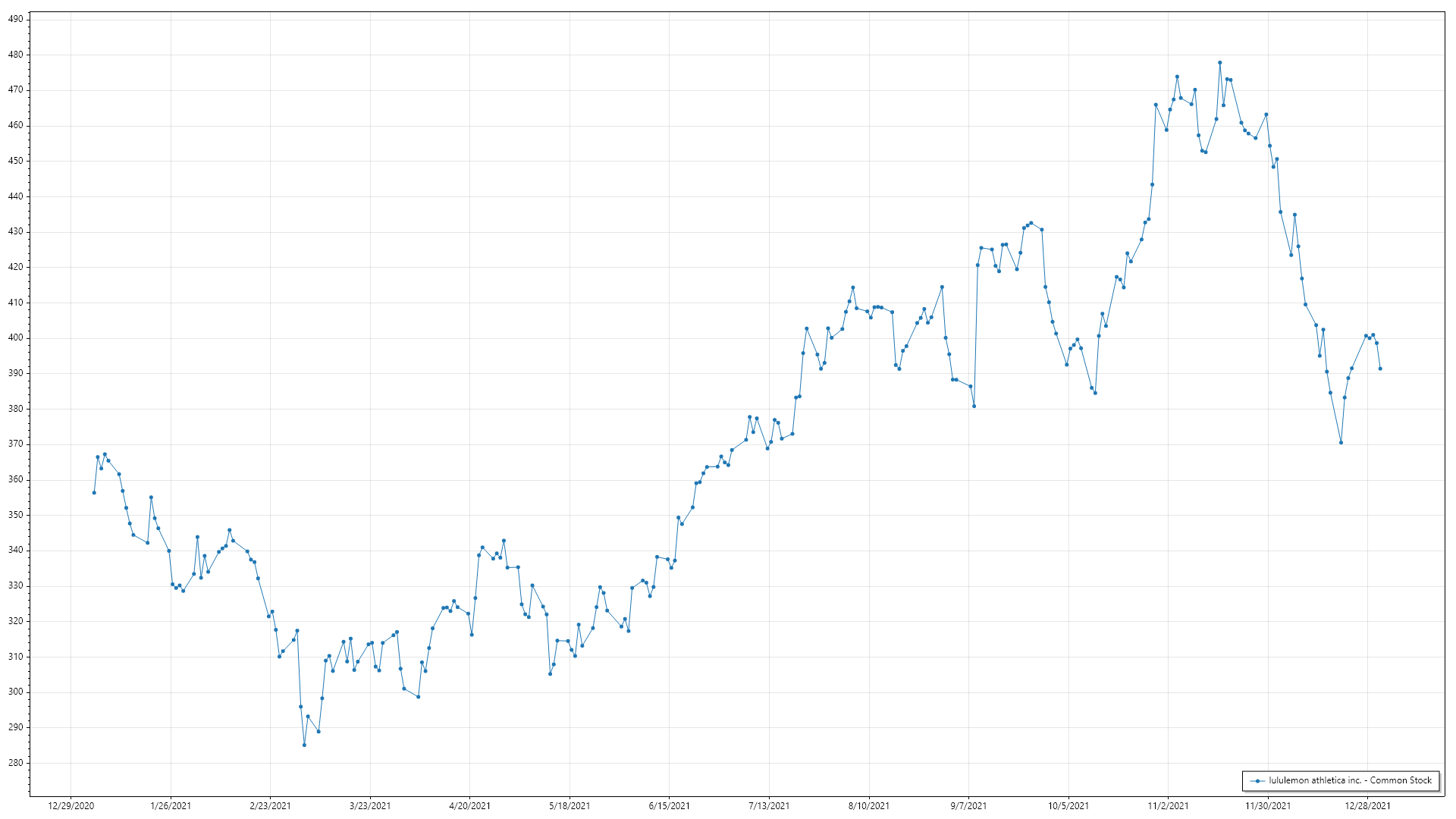Screen dimensions: 1456x819
Task: Select the last data point of the series
Action: tap(1380, 369)
